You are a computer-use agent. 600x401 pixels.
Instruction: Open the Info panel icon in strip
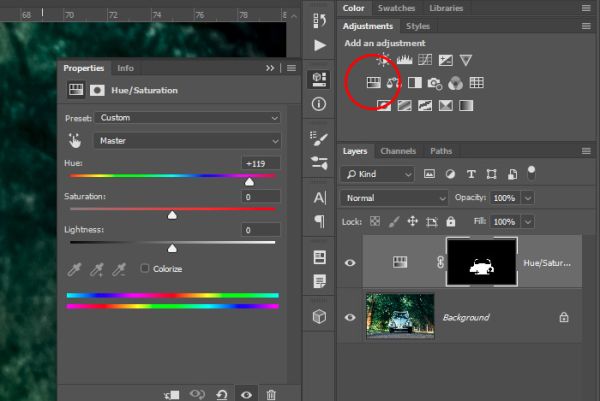point(319,104)
